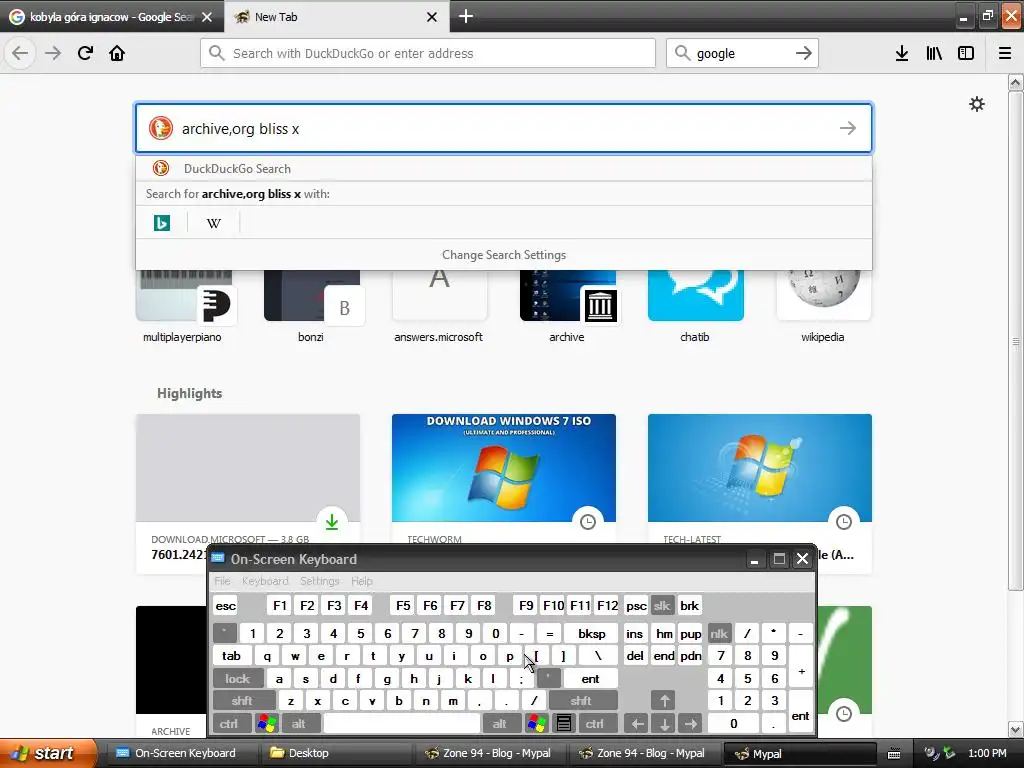1024x768 pixels.
Task: Click the address bar input field
Action: pos(428,53)
